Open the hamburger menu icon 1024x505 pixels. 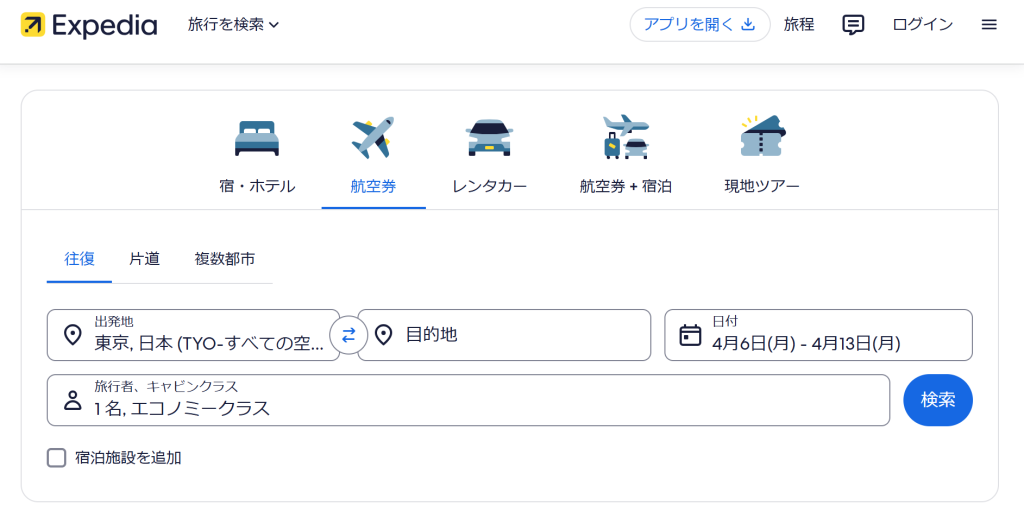pos(989,25)
